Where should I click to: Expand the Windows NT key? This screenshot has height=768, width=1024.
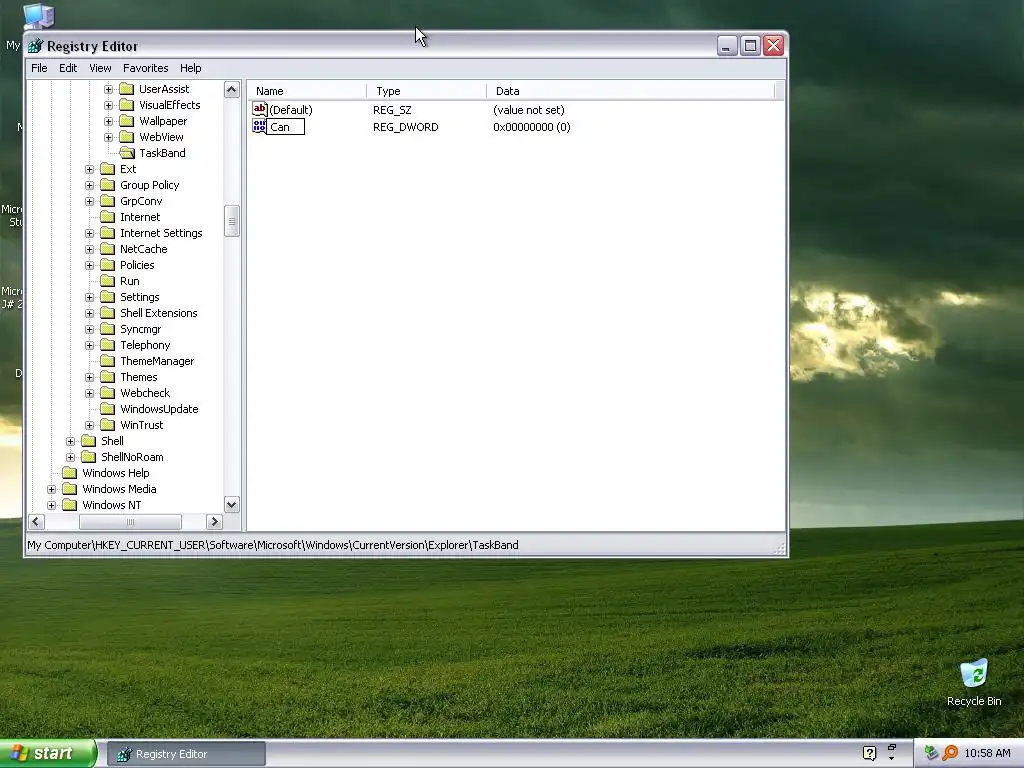click(52, 505)
